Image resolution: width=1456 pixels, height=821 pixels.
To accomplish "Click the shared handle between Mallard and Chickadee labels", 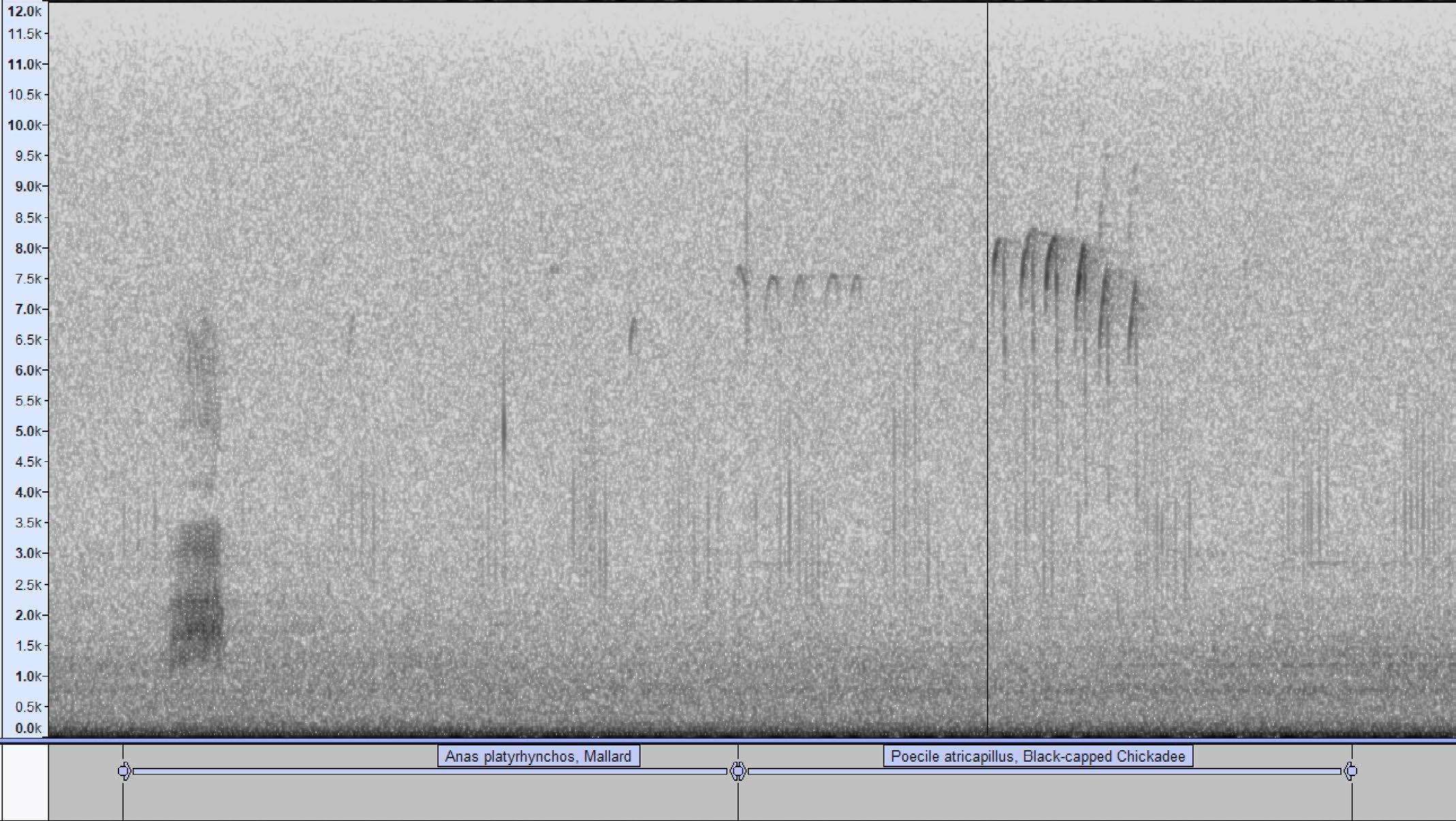I will tap(738, 771).
